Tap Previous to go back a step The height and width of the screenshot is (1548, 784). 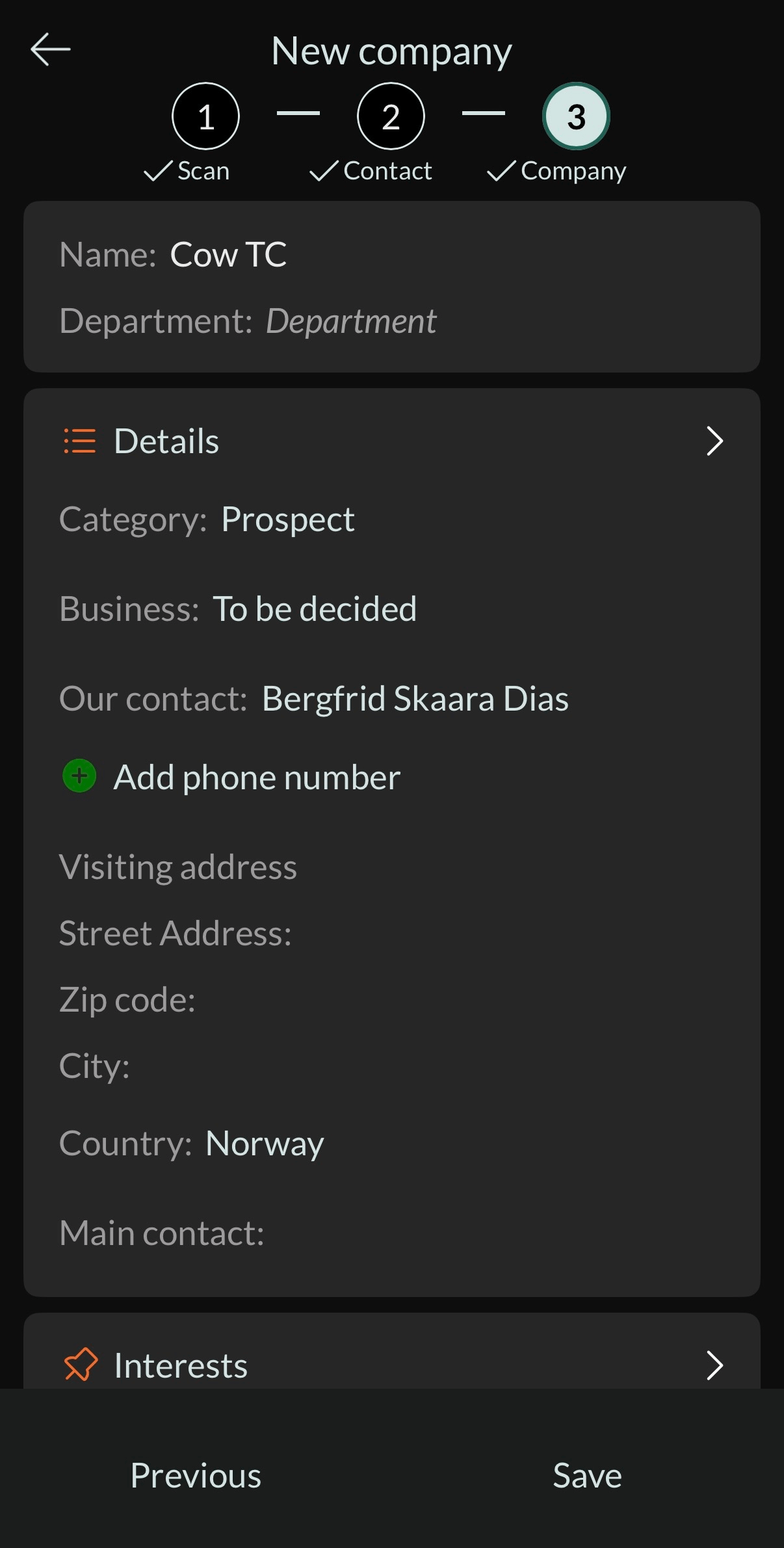pyautogui.click(x=196, y=1475)
